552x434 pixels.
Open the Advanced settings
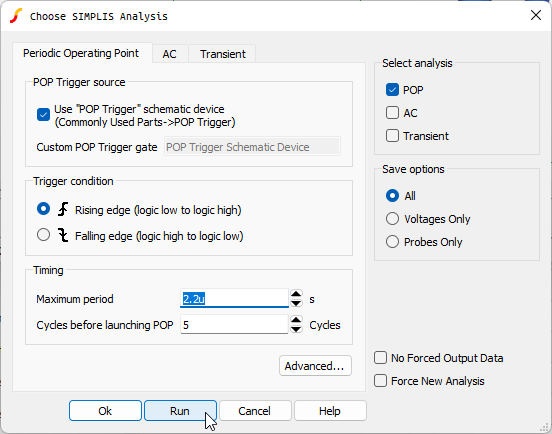[x=315, y=366]
